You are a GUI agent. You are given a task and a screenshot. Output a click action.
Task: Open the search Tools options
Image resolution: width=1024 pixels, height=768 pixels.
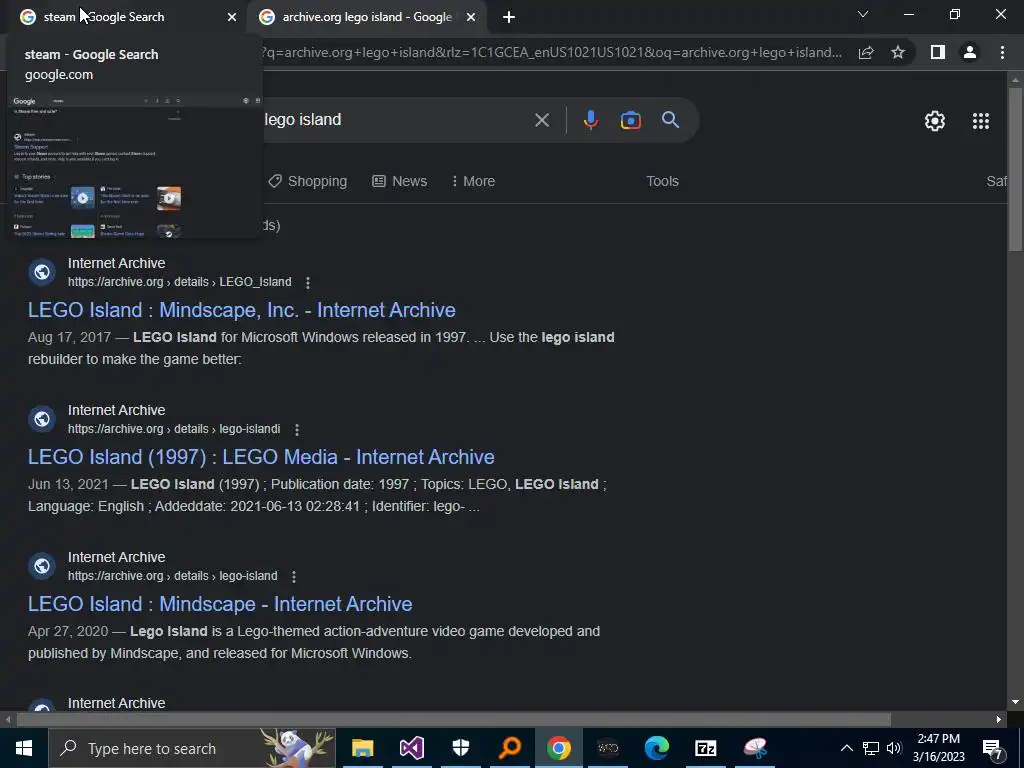tap(662, 181)
